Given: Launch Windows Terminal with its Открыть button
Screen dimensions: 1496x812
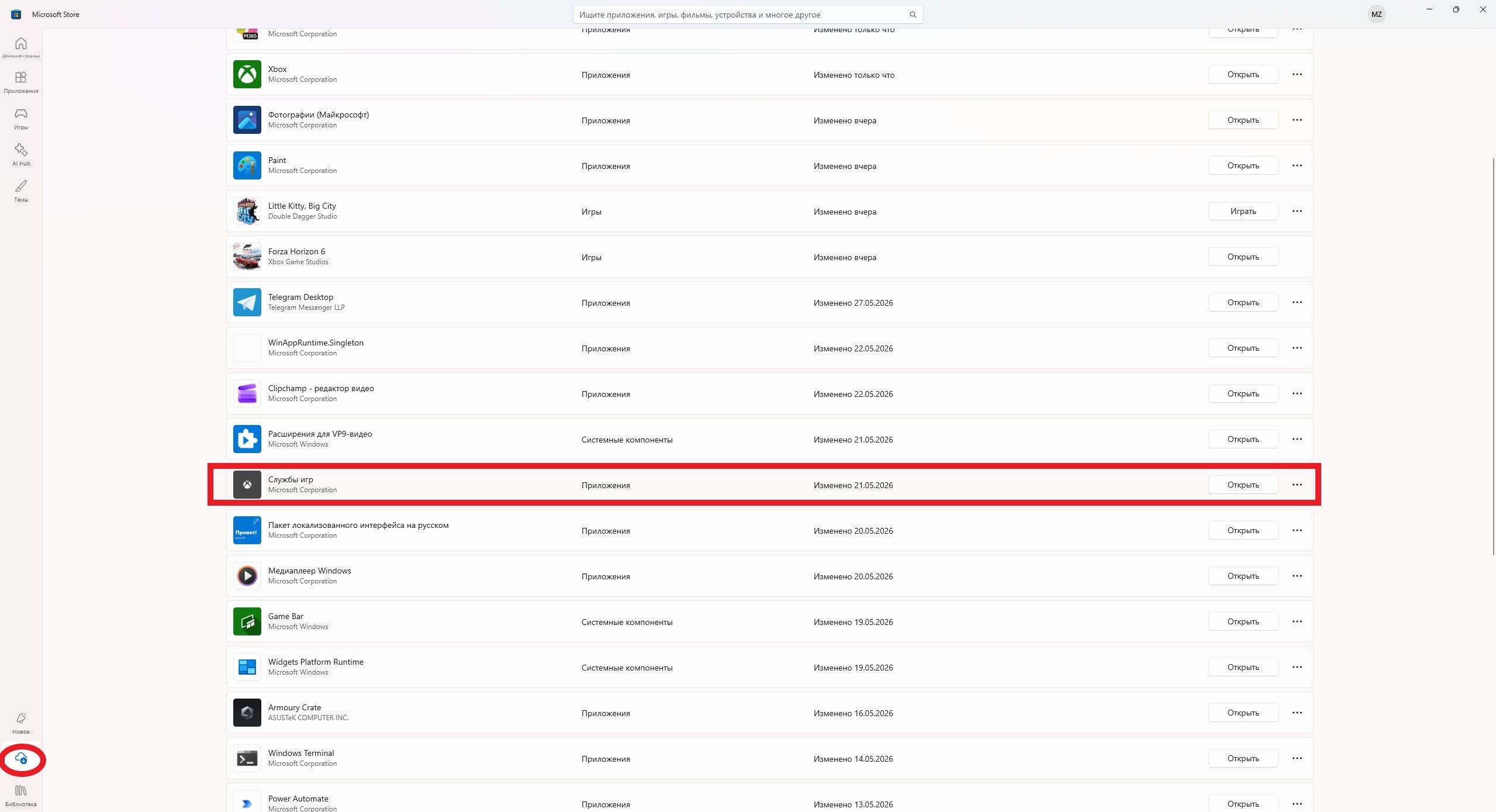Looking at the screenshot, I should coord(1243,758).
